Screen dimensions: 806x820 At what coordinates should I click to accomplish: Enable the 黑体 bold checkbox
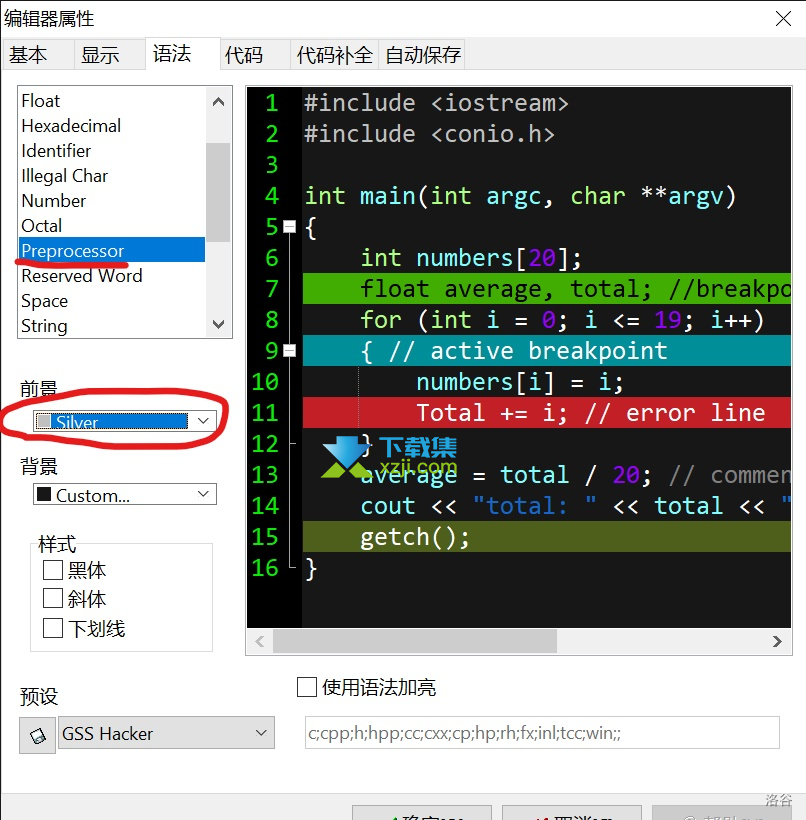53,570
